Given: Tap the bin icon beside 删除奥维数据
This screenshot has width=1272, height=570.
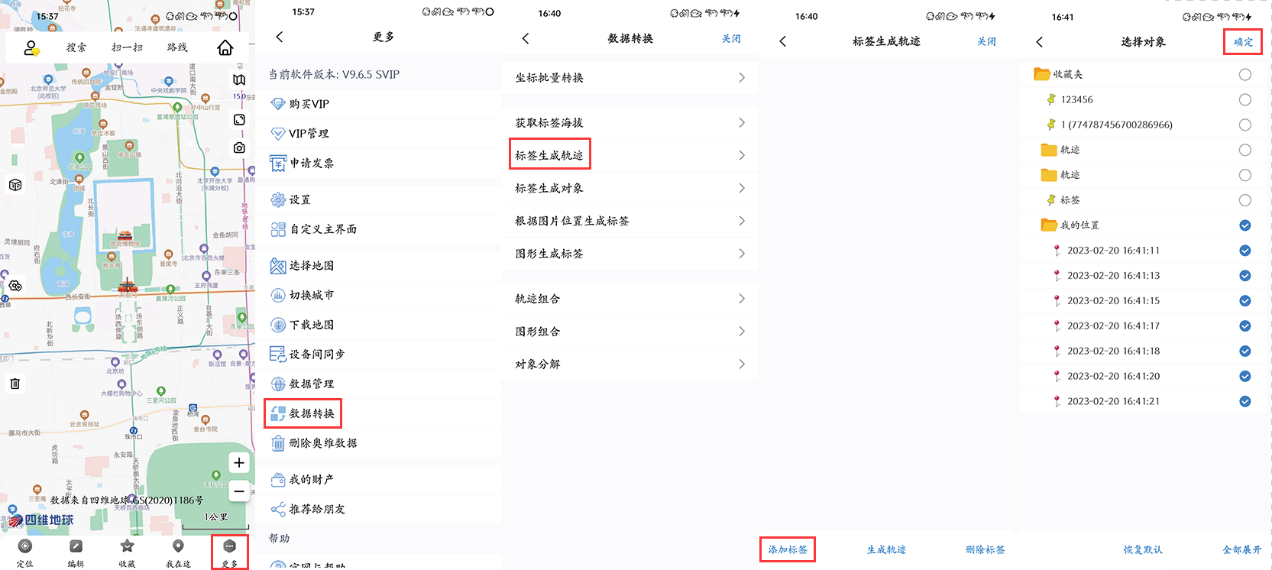Looking at the screenshot, I should click(278, 443).
